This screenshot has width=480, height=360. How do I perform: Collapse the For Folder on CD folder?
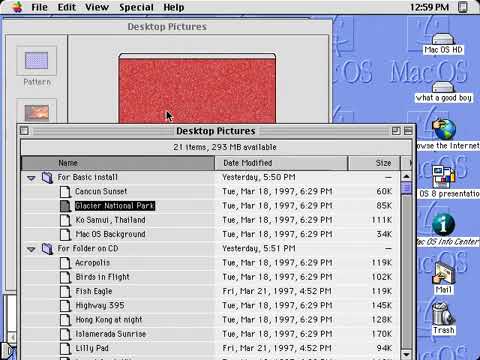31,249
